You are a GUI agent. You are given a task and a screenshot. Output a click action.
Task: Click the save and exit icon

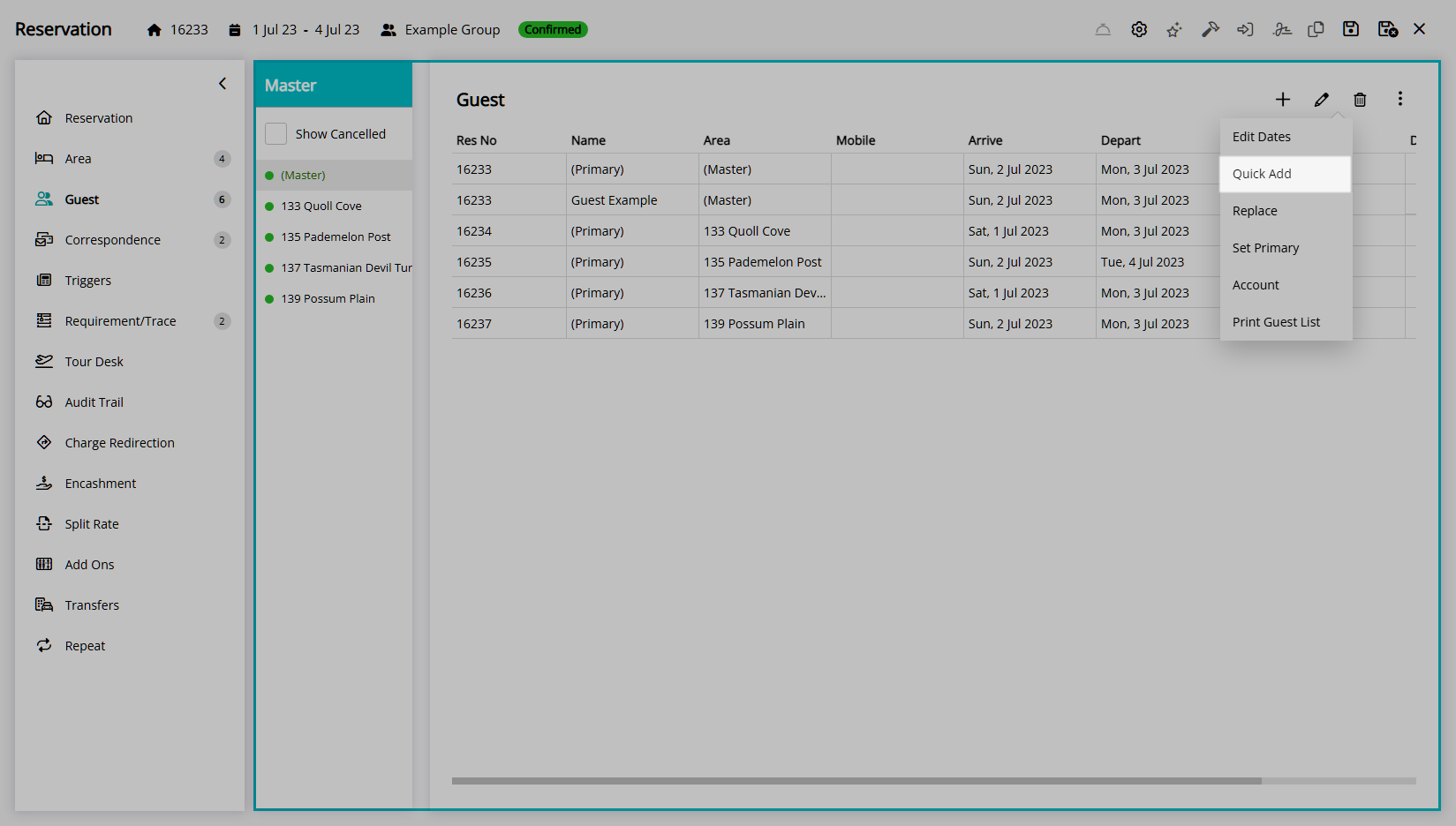pyautogui.click(x=1387, y=29)
